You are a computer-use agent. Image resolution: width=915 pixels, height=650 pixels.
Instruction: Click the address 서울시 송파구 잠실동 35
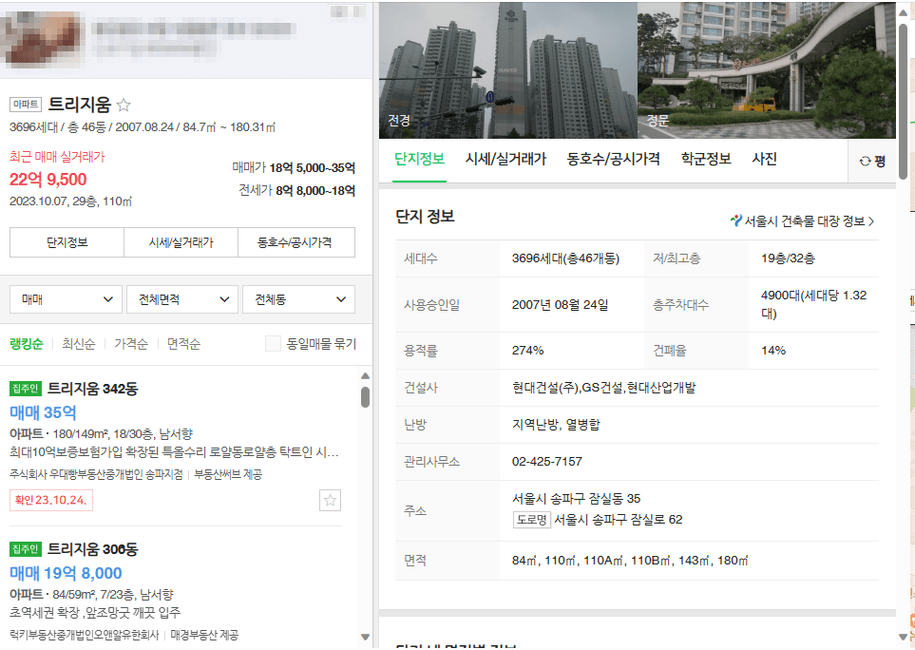coord(576,498)
